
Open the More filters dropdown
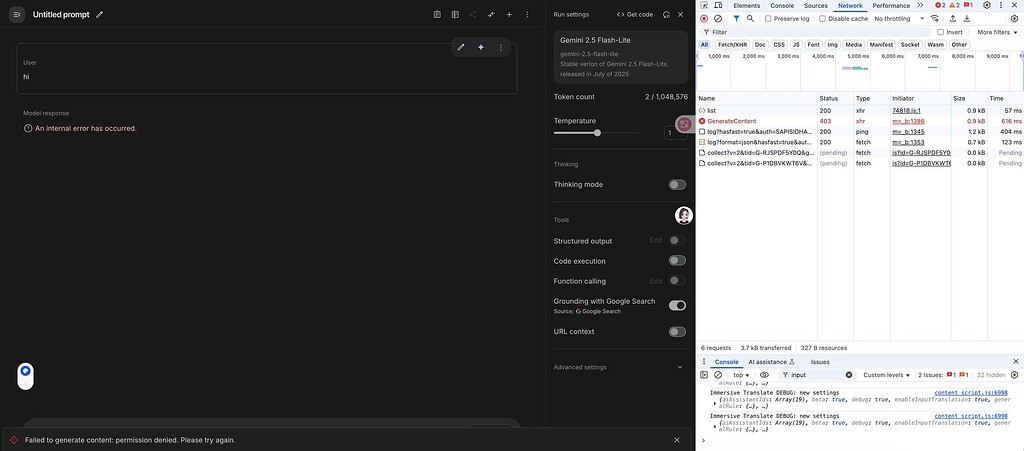(x=997, y=32)
